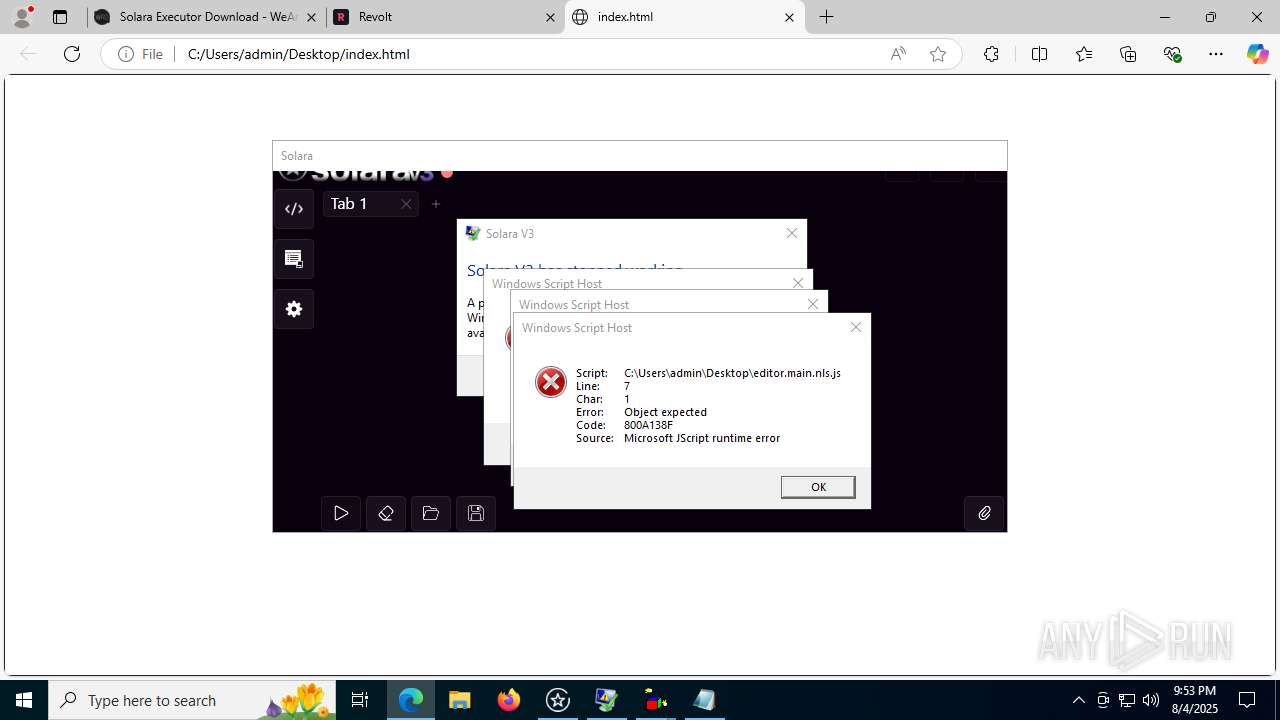Switch to the Revolt browser tab

coord(445,17)
